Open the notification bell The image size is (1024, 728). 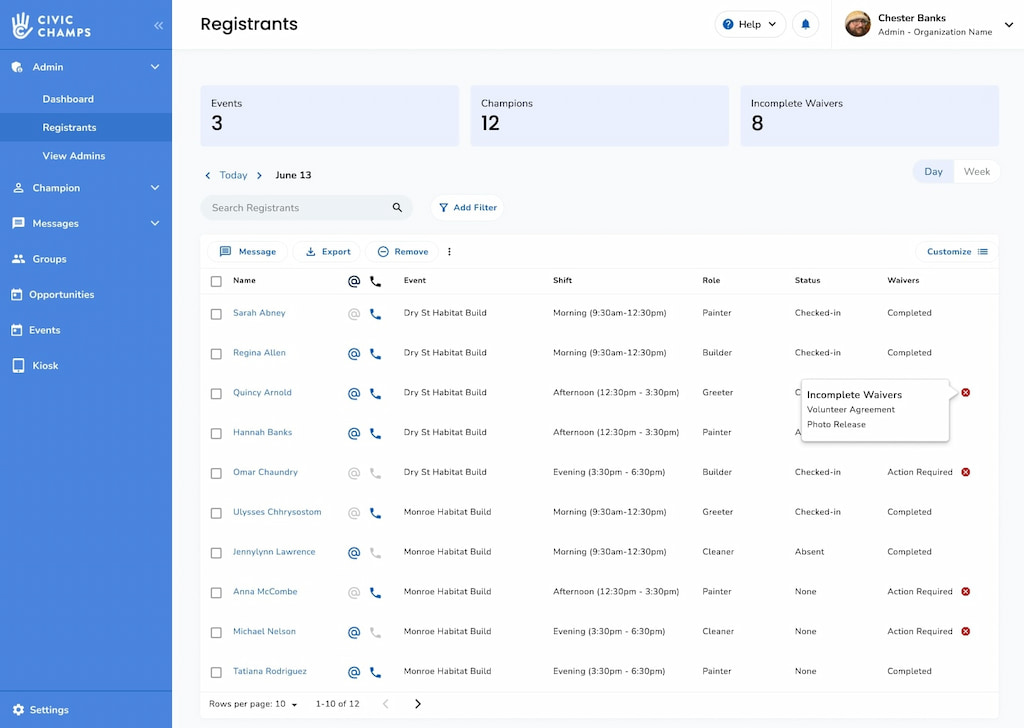[x=805, y=23]
